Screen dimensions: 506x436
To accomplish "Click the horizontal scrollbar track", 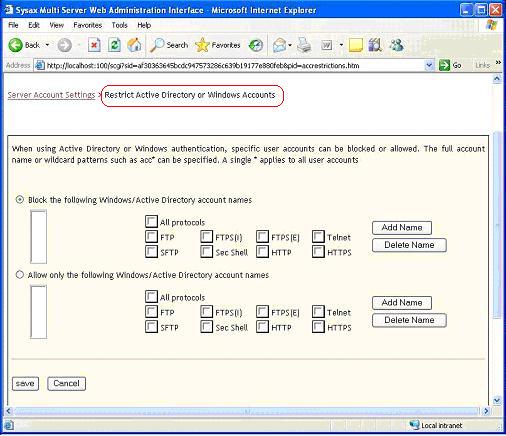I will (247, 411).
